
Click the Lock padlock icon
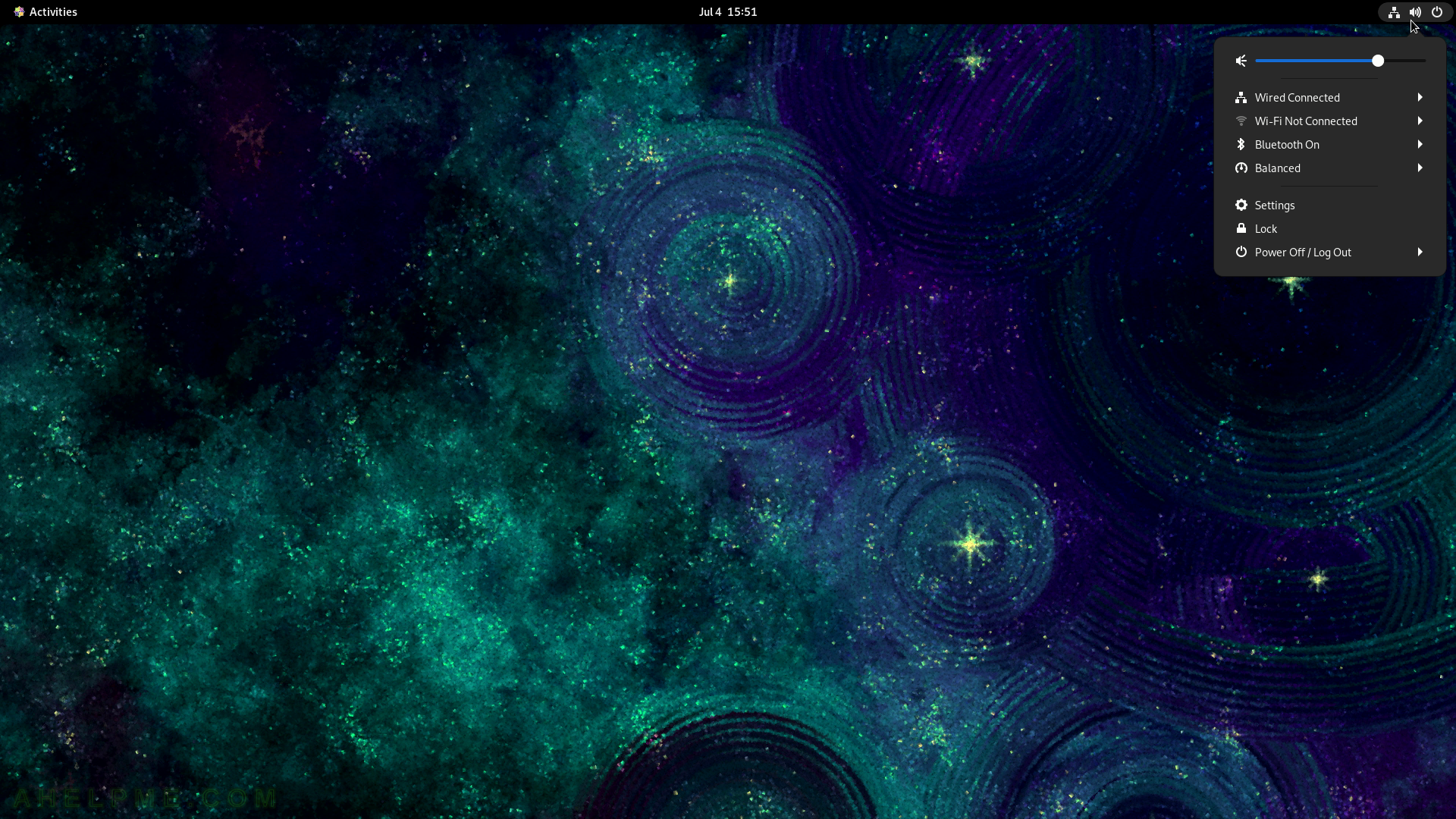click(1241, 229)
